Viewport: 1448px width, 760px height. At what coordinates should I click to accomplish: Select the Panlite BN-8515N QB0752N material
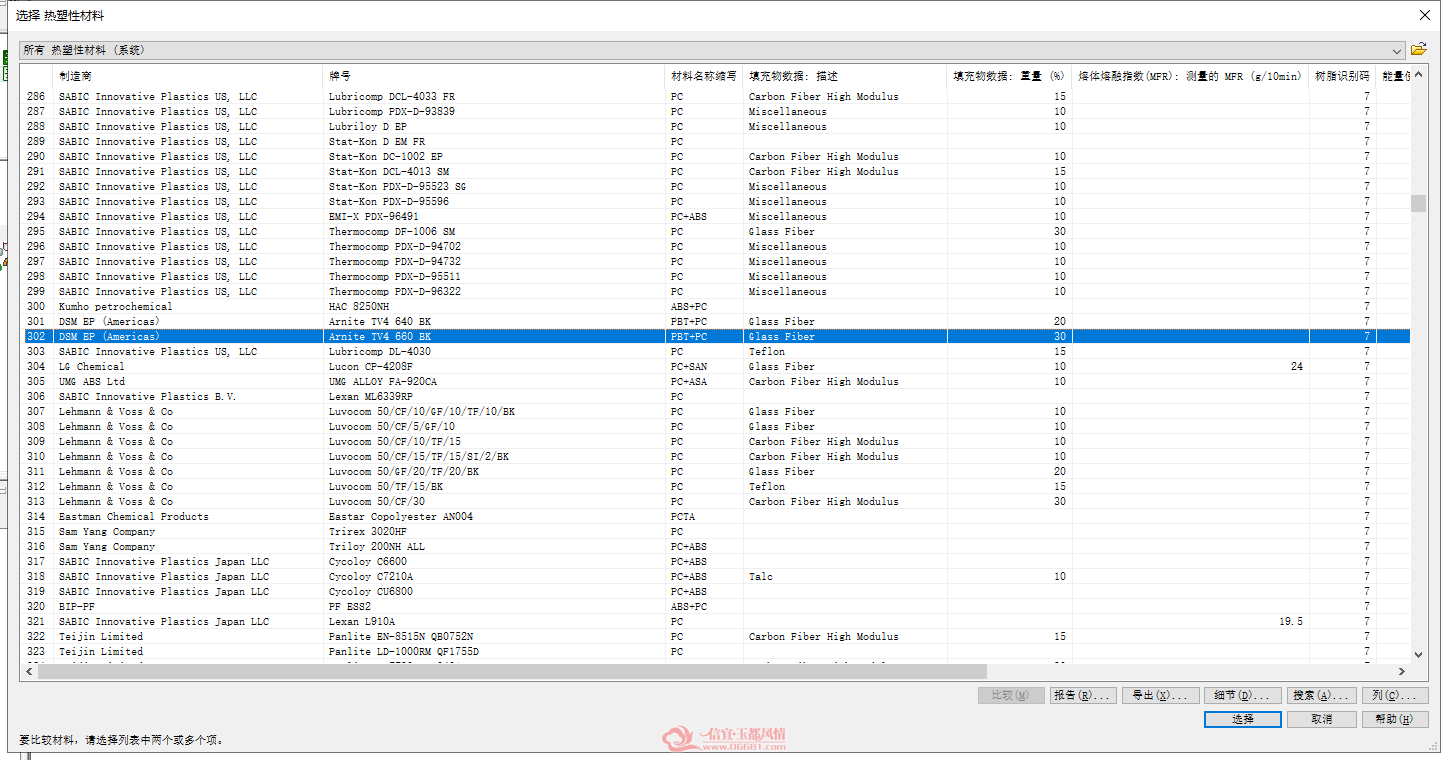tap(401, 636)
